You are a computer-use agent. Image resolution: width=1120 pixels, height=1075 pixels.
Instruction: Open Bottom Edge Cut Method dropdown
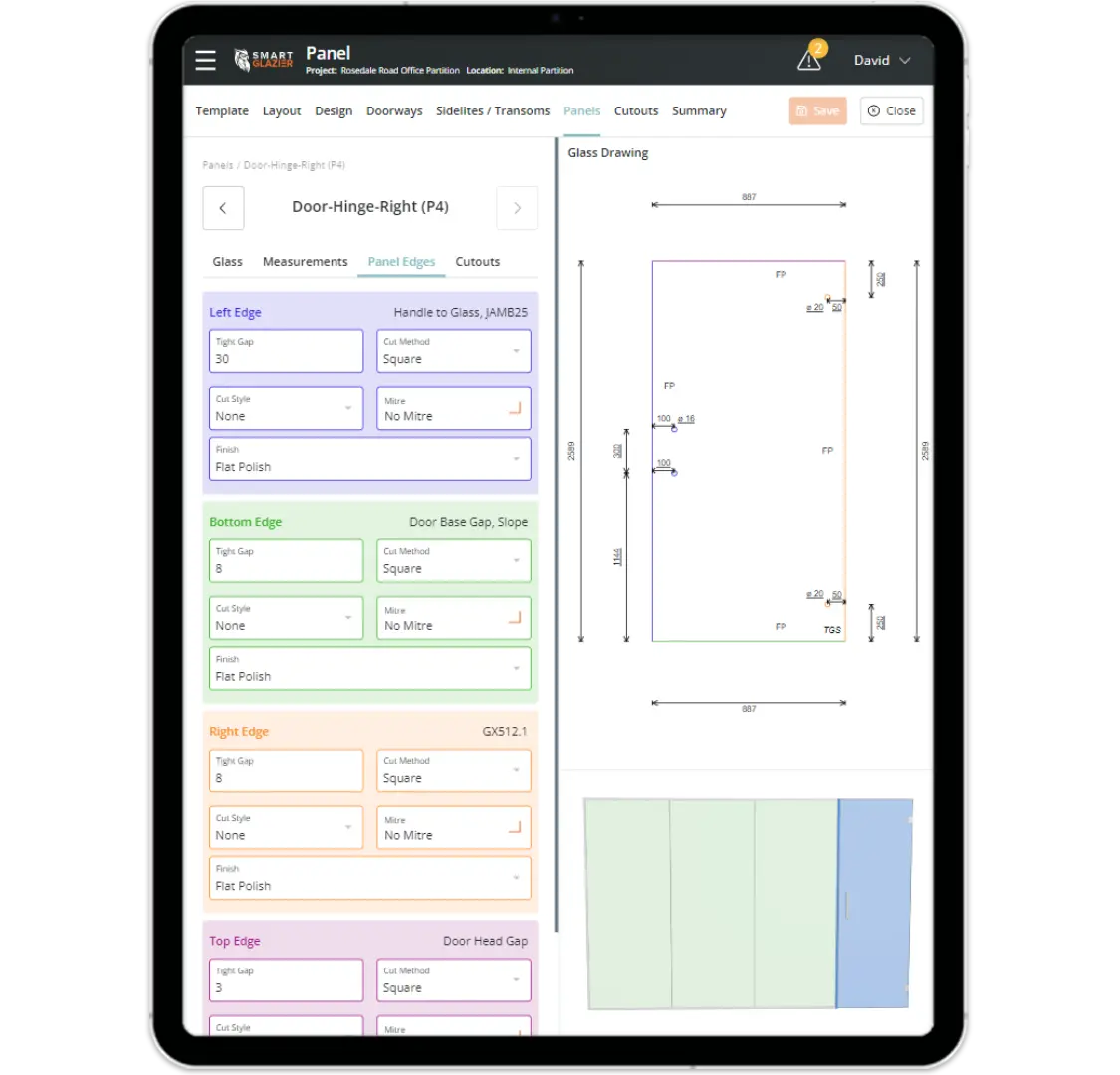(x=454, y=560)
